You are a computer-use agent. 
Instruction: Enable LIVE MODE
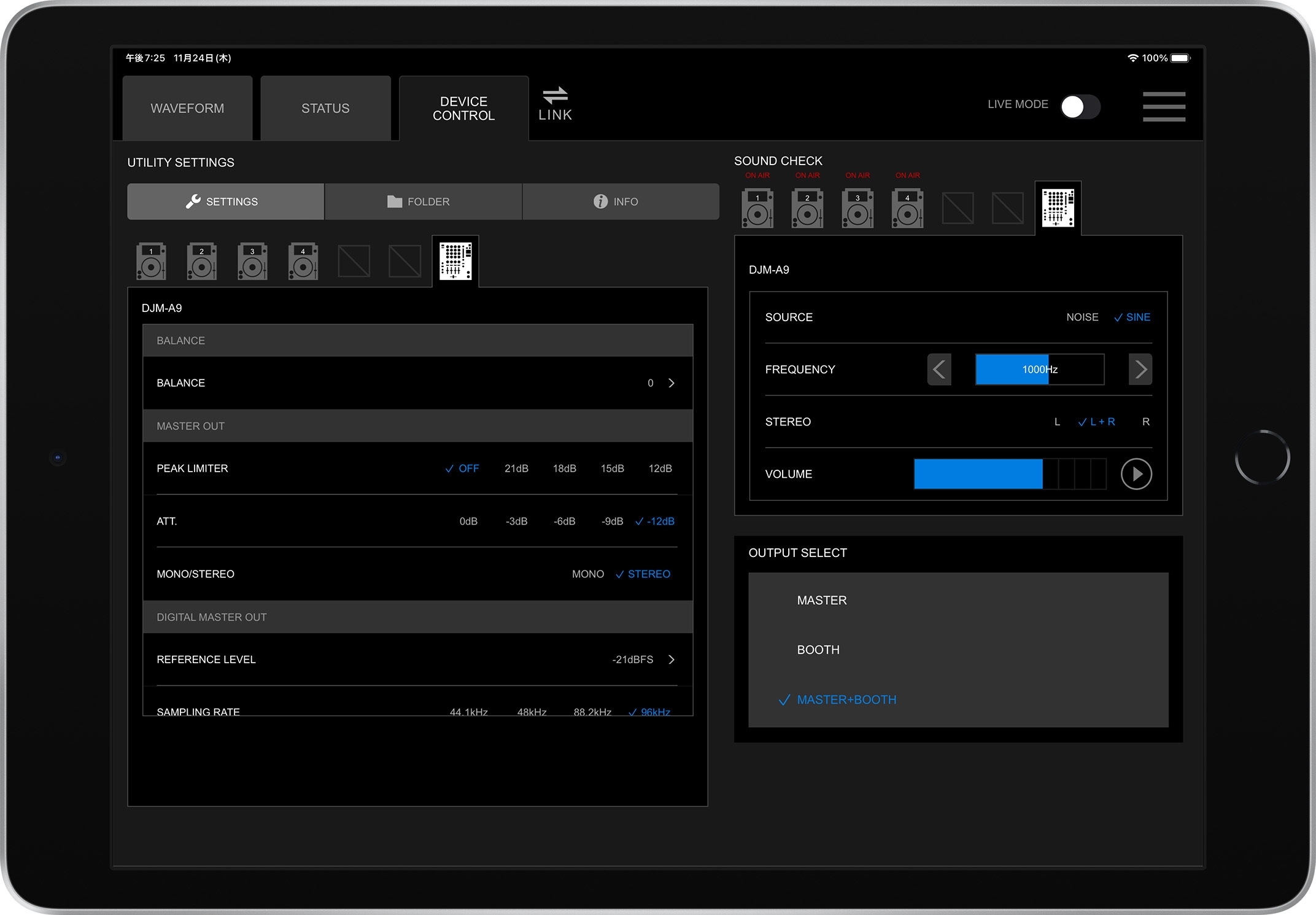coord(1079,106)
